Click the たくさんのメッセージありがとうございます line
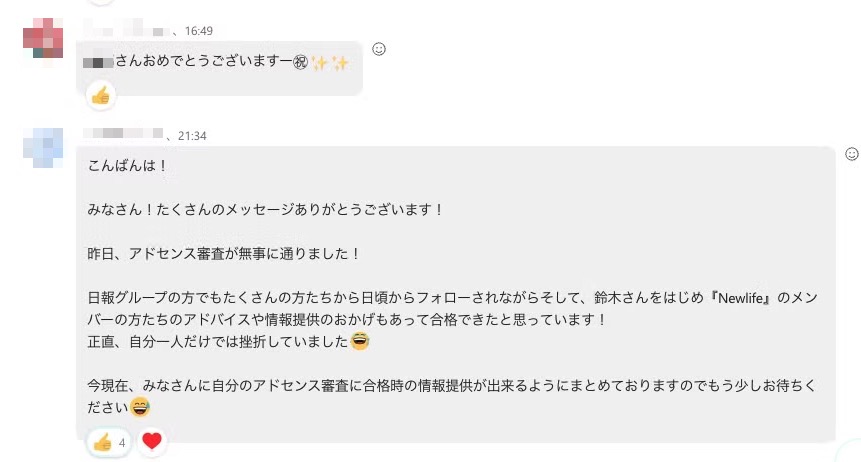This screenshot has height=462, width=861. pyautogui.click(x=265, y=210)
